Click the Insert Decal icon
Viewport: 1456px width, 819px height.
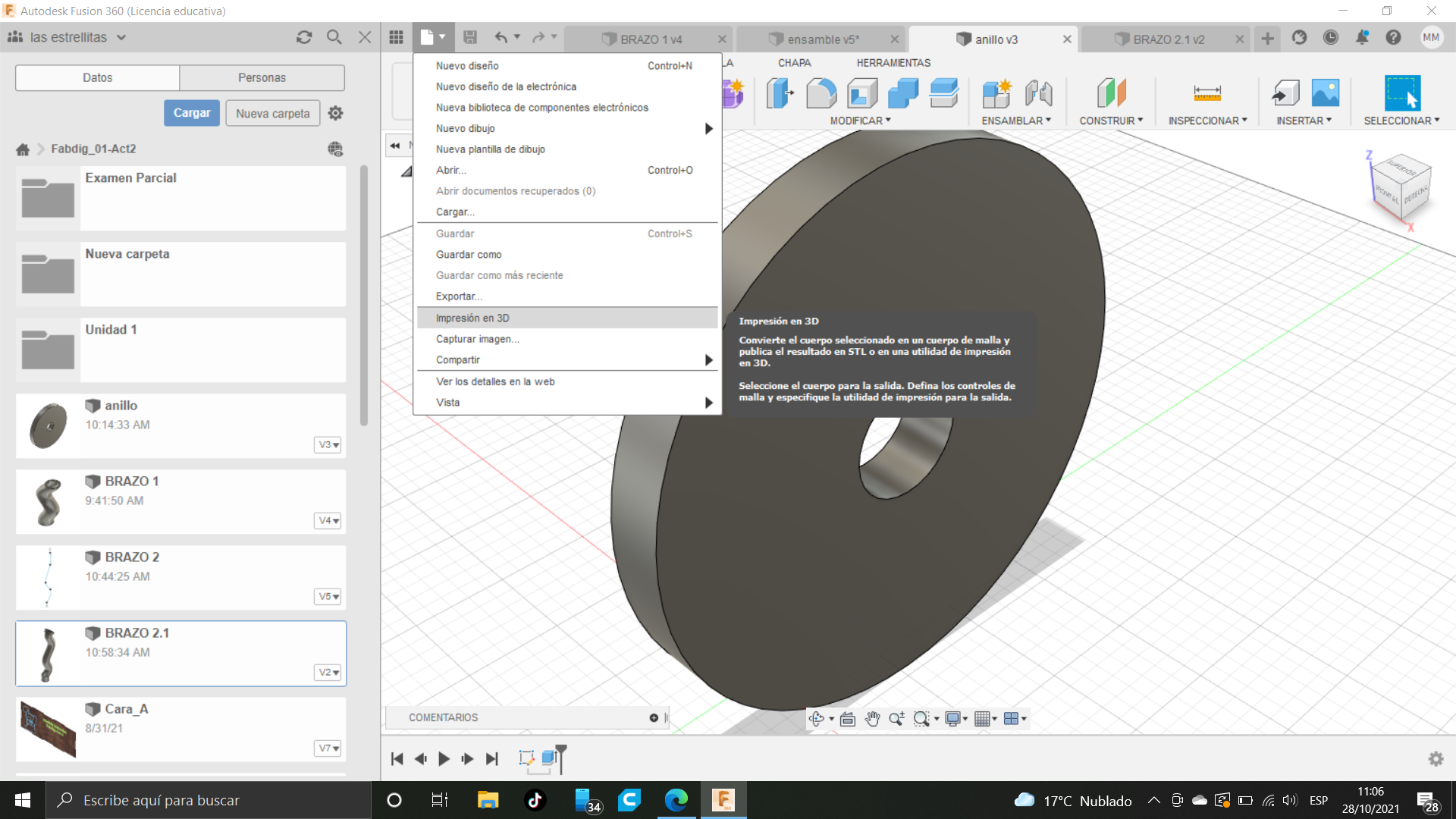(x=1325, y=93)
